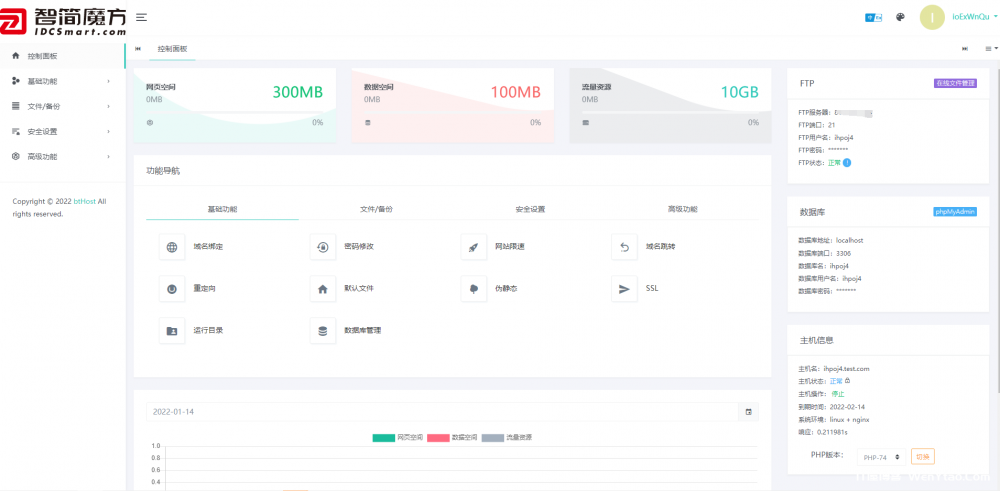Select the 安全设置 tab in 功能导航

pyautogui.click(x=530, y=209)
